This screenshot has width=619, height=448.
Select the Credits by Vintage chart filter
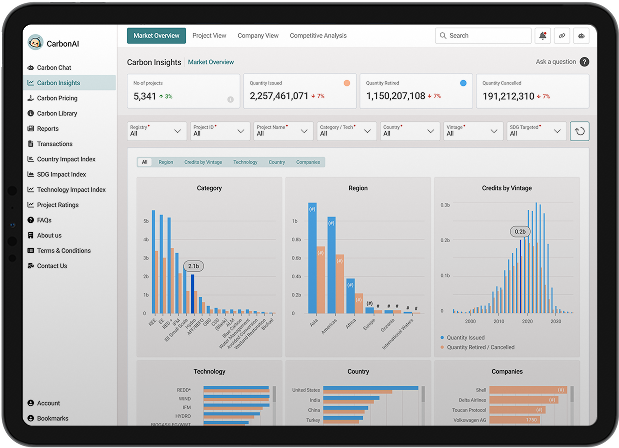pos(205,162)
